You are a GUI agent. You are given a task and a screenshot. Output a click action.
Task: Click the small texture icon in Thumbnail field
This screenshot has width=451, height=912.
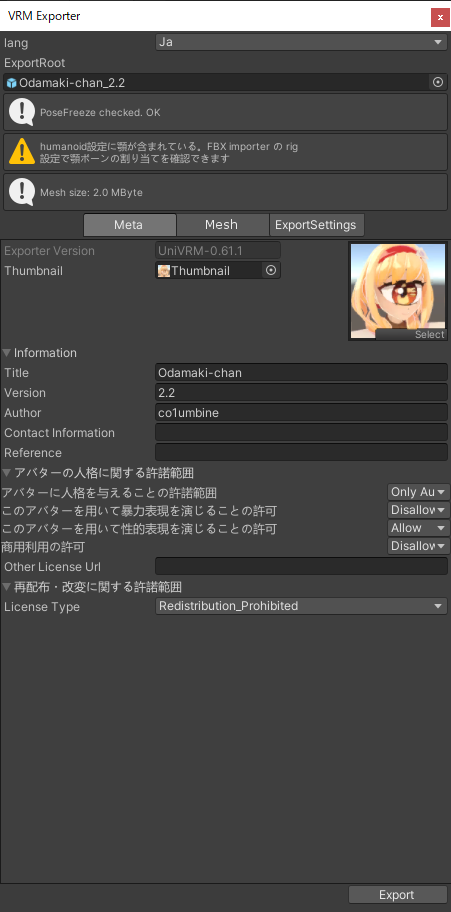[x=164, y=270]
